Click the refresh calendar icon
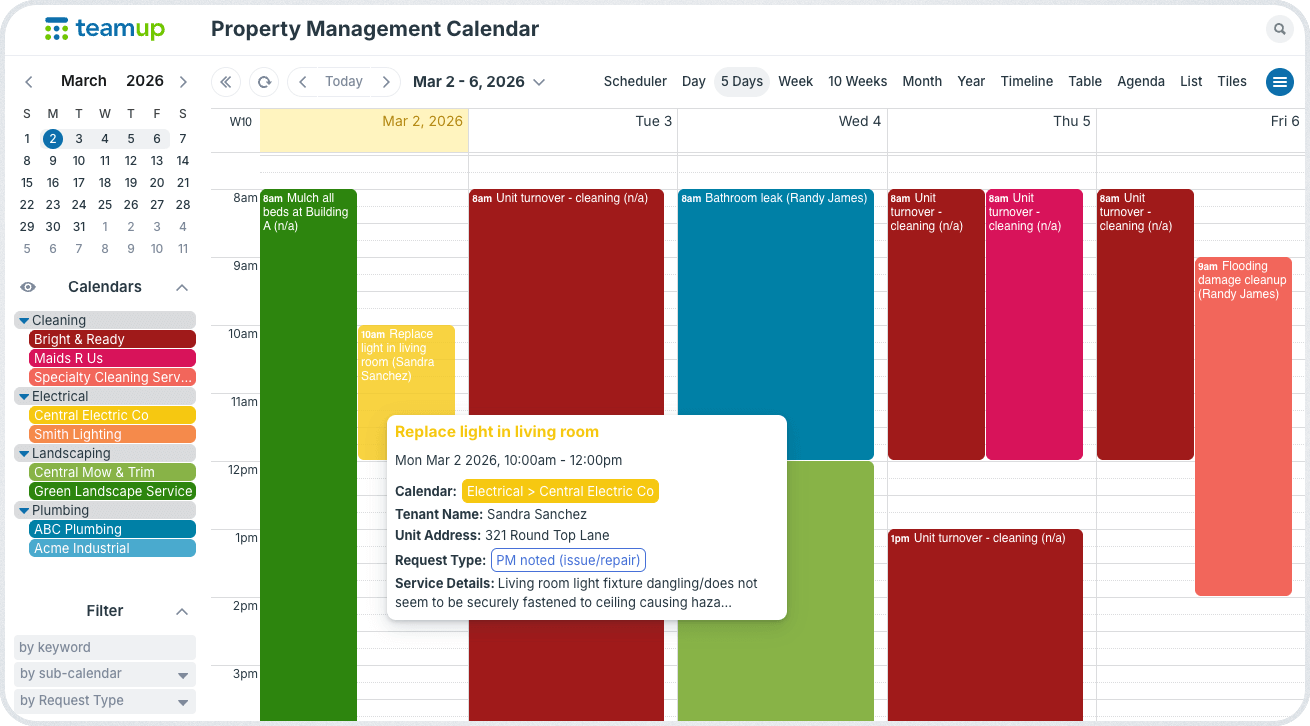 [264, 82]
